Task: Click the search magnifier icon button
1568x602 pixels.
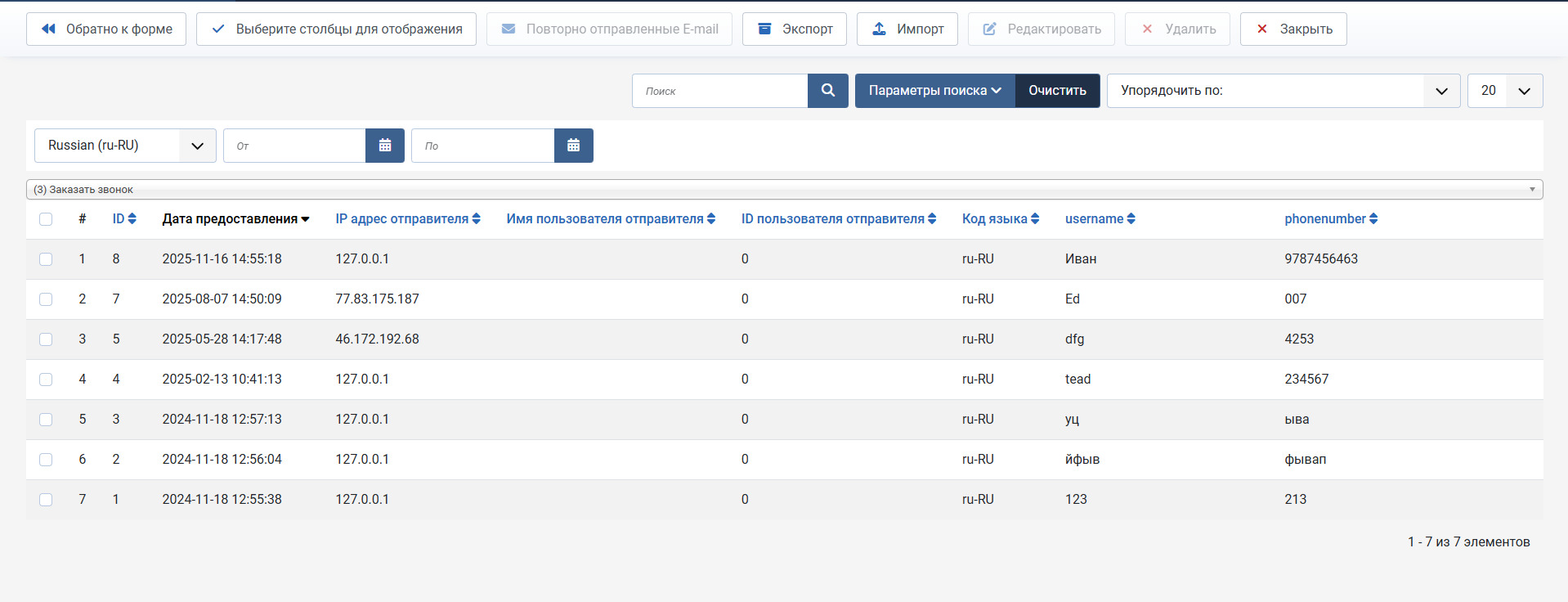Action: pos(828,91)
